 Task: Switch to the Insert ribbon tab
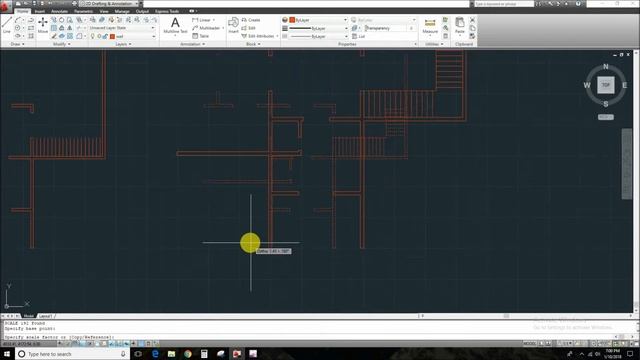(x=40, y=11)
